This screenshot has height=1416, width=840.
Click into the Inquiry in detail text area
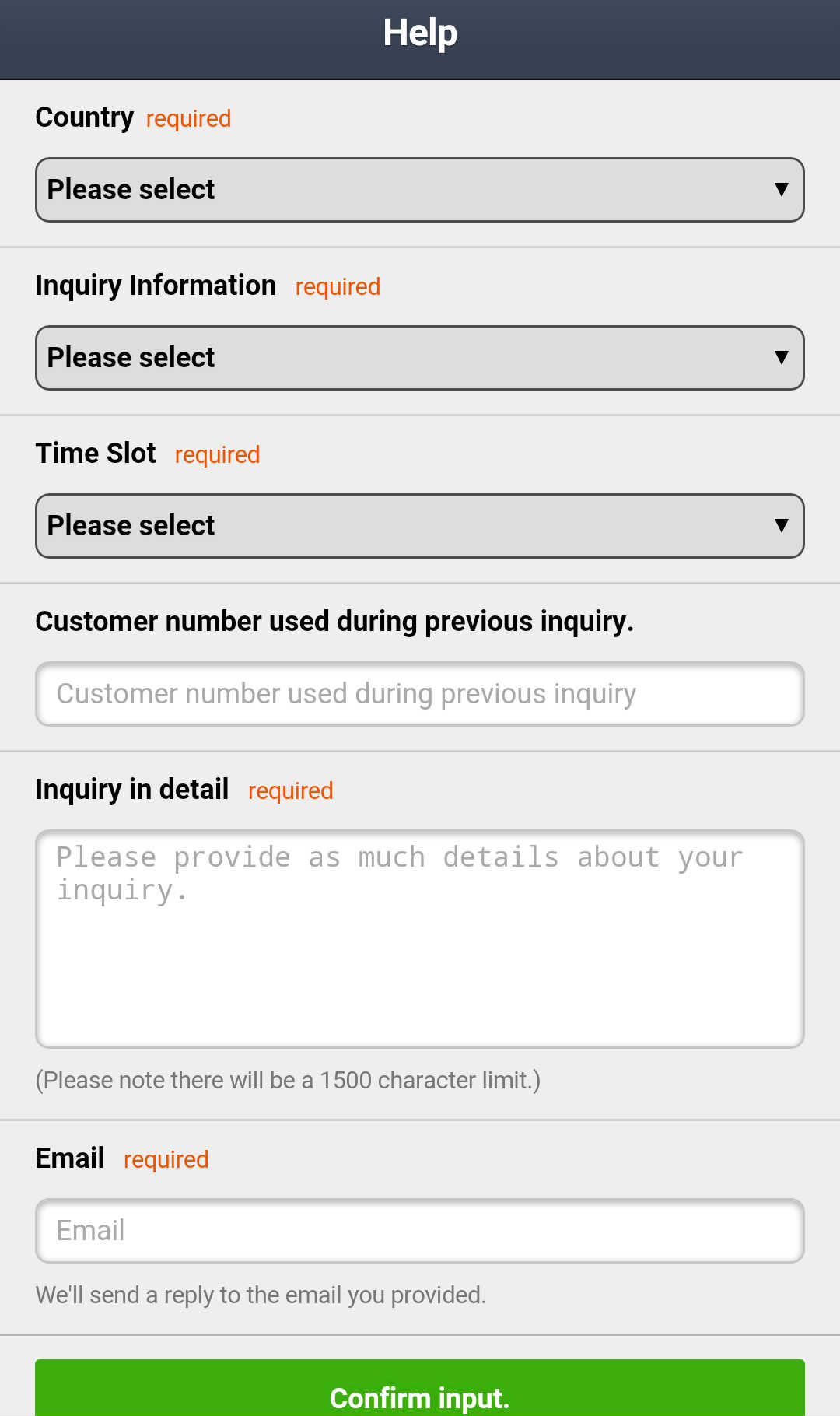pyautogui.click(x=420, y=939)
